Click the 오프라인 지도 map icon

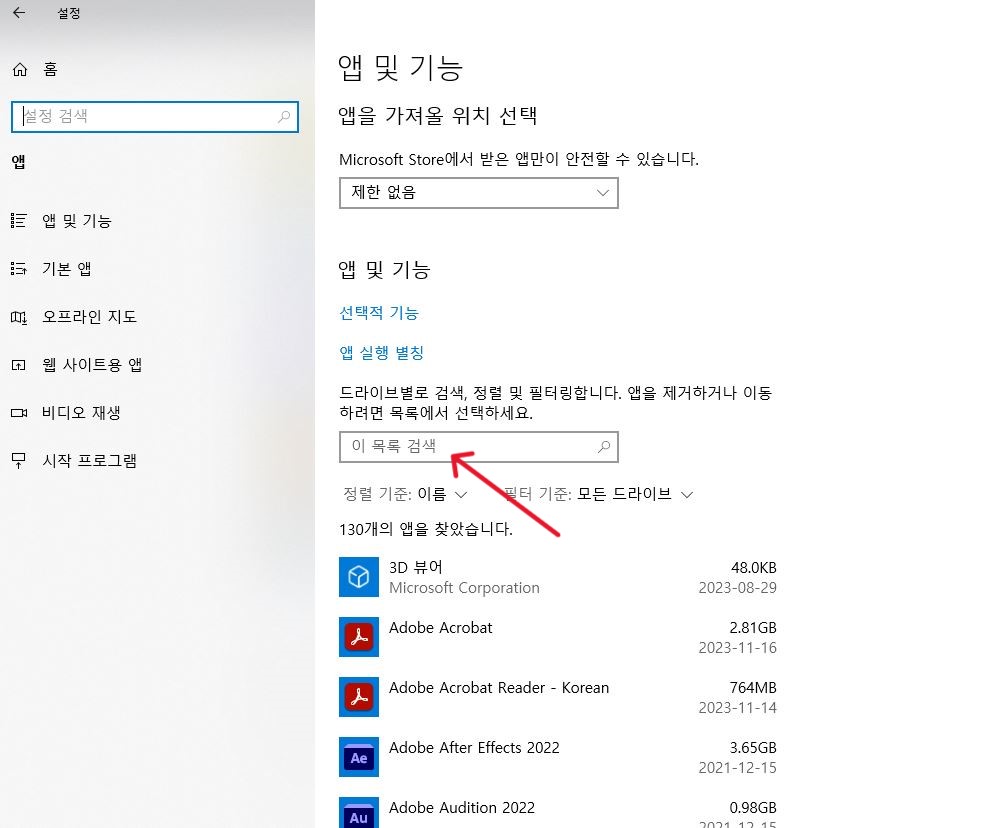[18, 317]
